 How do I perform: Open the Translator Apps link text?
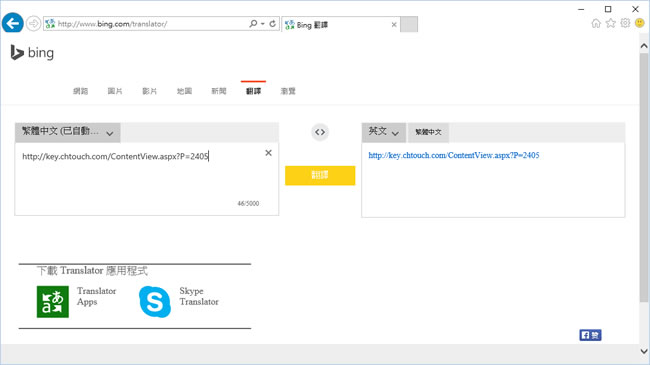tap(96, 296)
